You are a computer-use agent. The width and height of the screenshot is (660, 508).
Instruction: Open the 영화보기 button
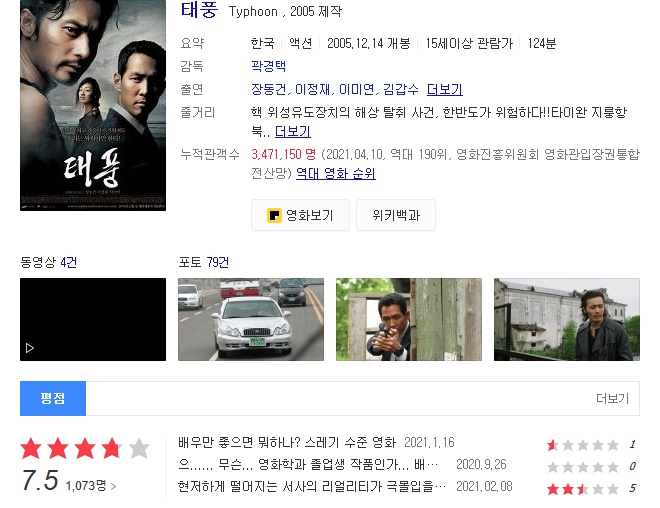(x=300, y=215)
